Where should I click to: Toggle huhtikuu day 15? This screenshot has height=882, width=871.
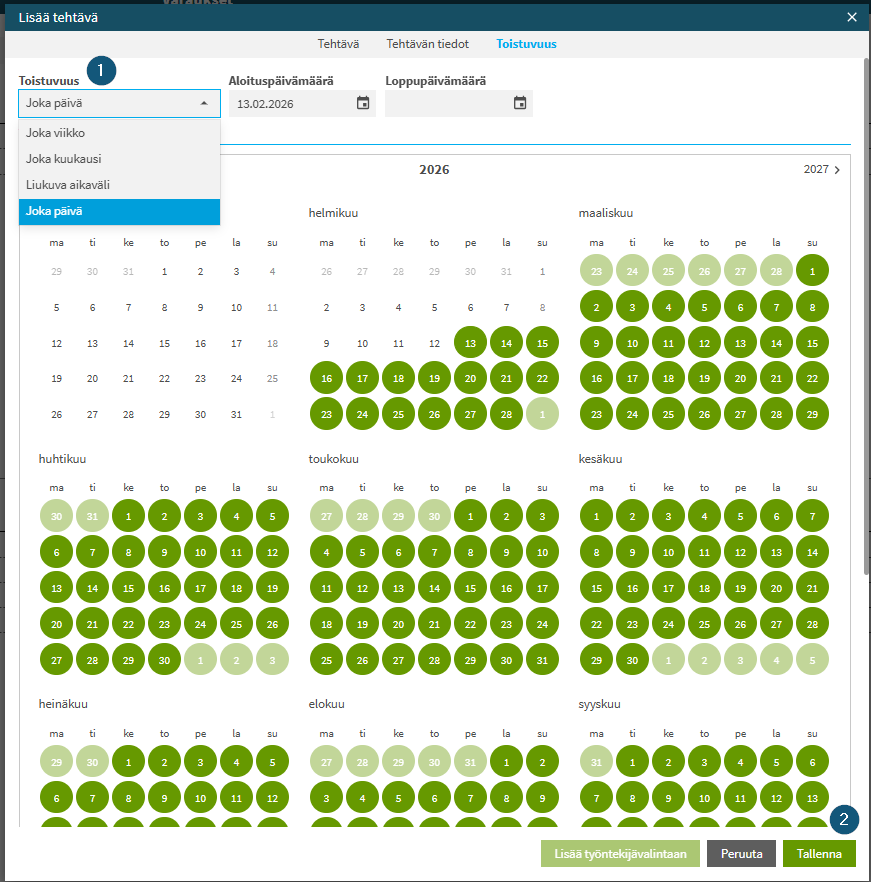point(128,588)
